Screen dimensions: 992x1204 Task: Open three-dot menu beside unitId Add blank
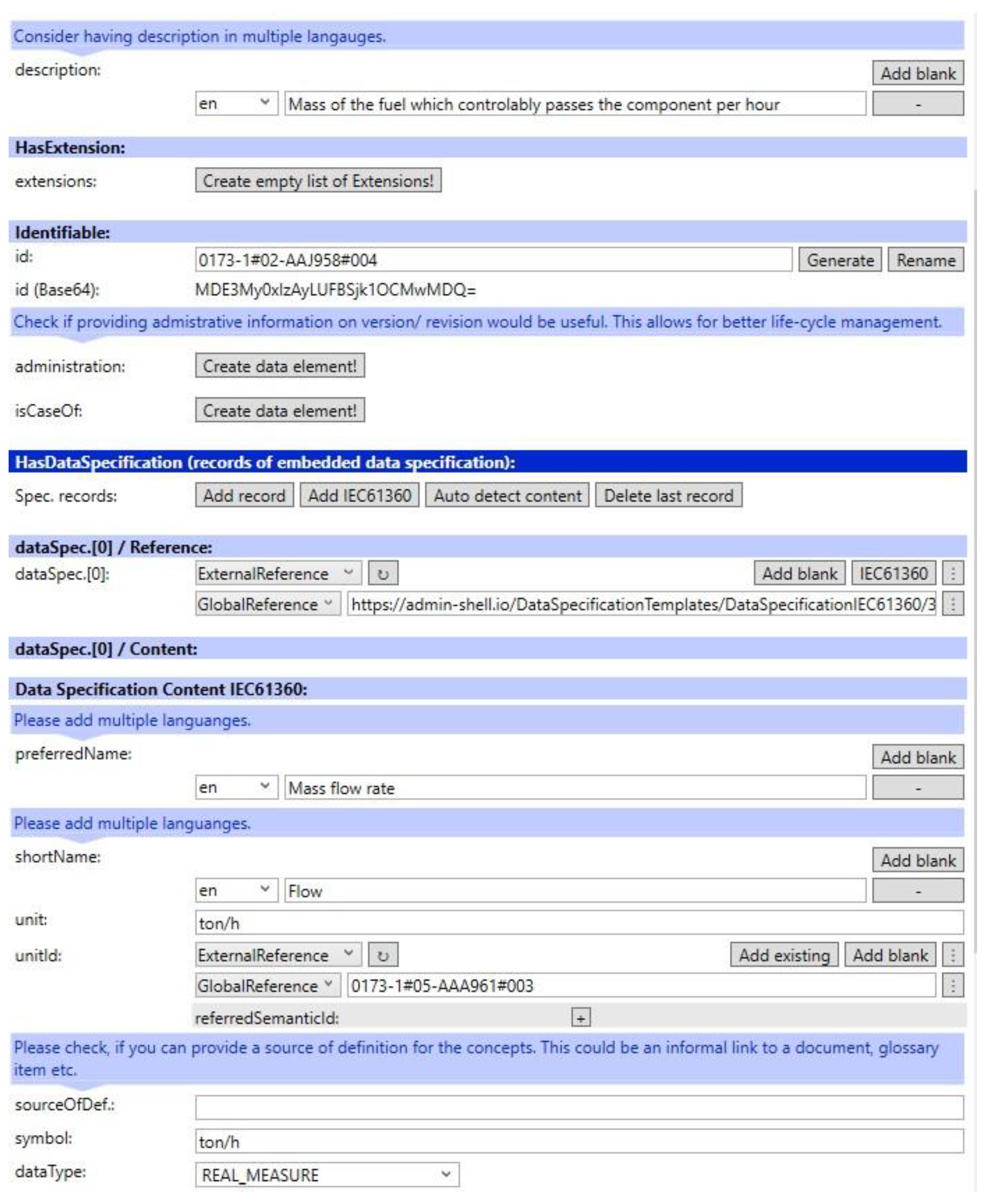point(953,955)
